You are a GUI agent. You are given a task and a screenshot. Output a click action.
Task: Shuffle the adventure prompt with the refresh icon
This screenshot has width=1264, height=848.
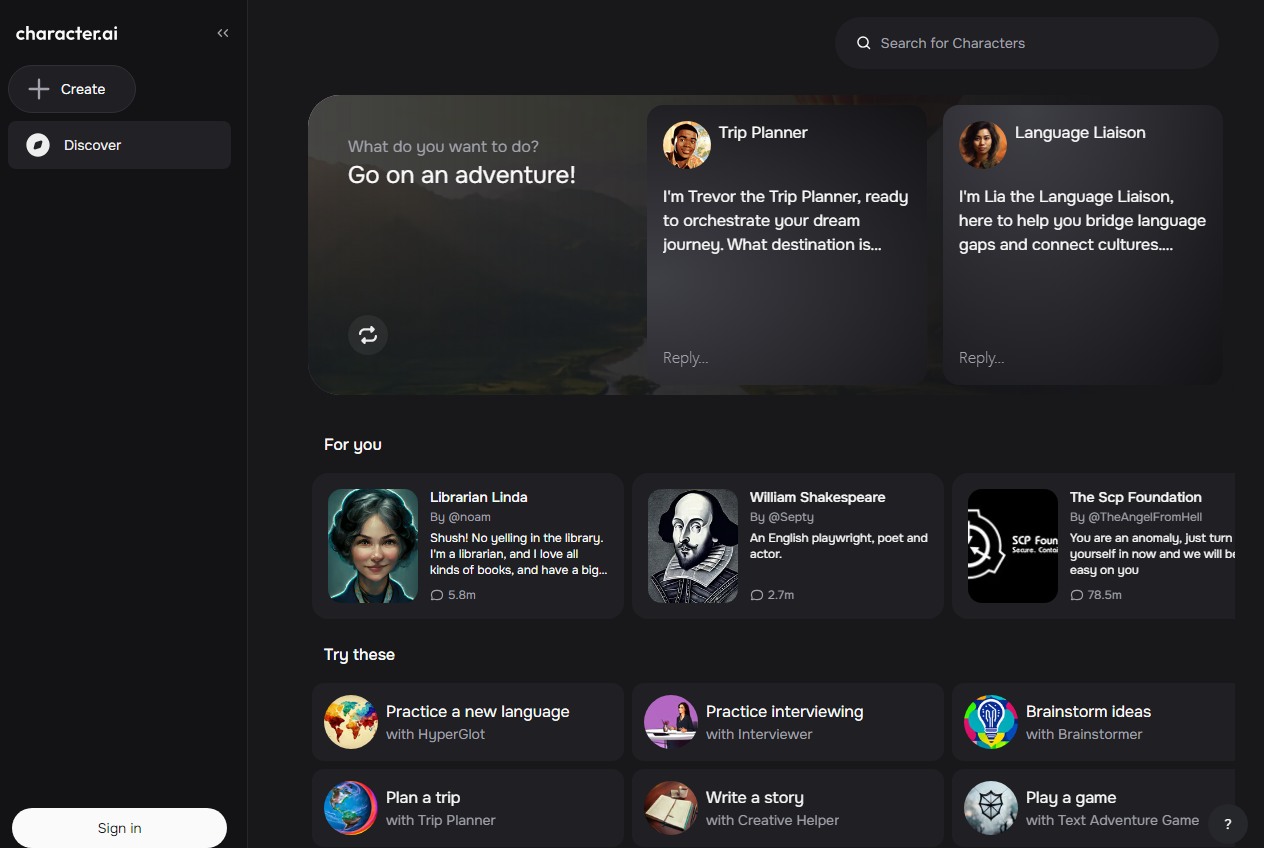(x=368, y=334)
